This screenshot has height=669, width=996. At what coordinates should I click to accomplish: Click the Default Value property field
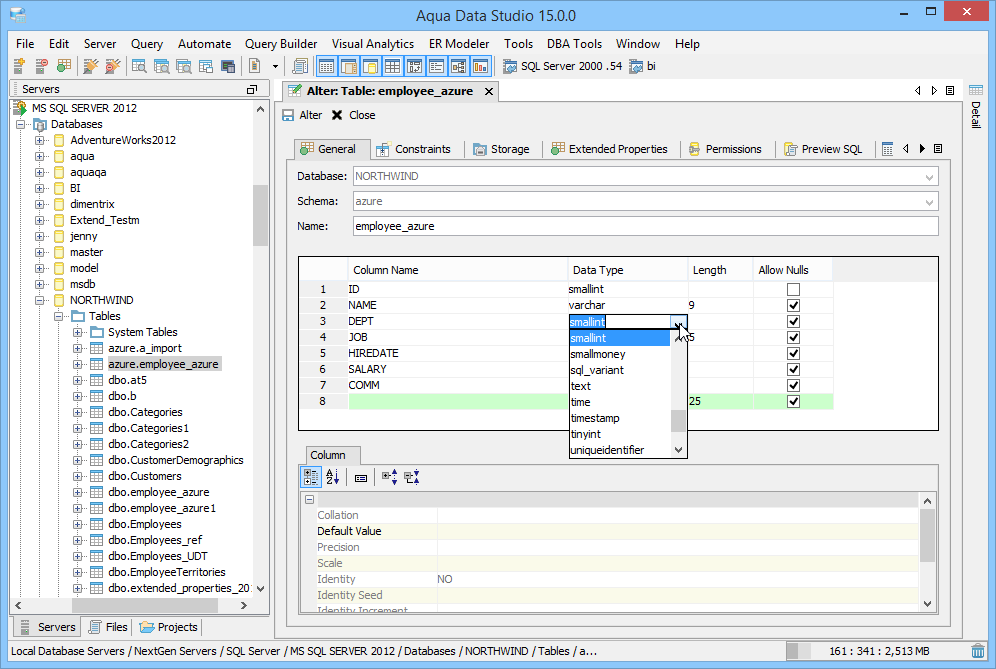pos(678,531)
